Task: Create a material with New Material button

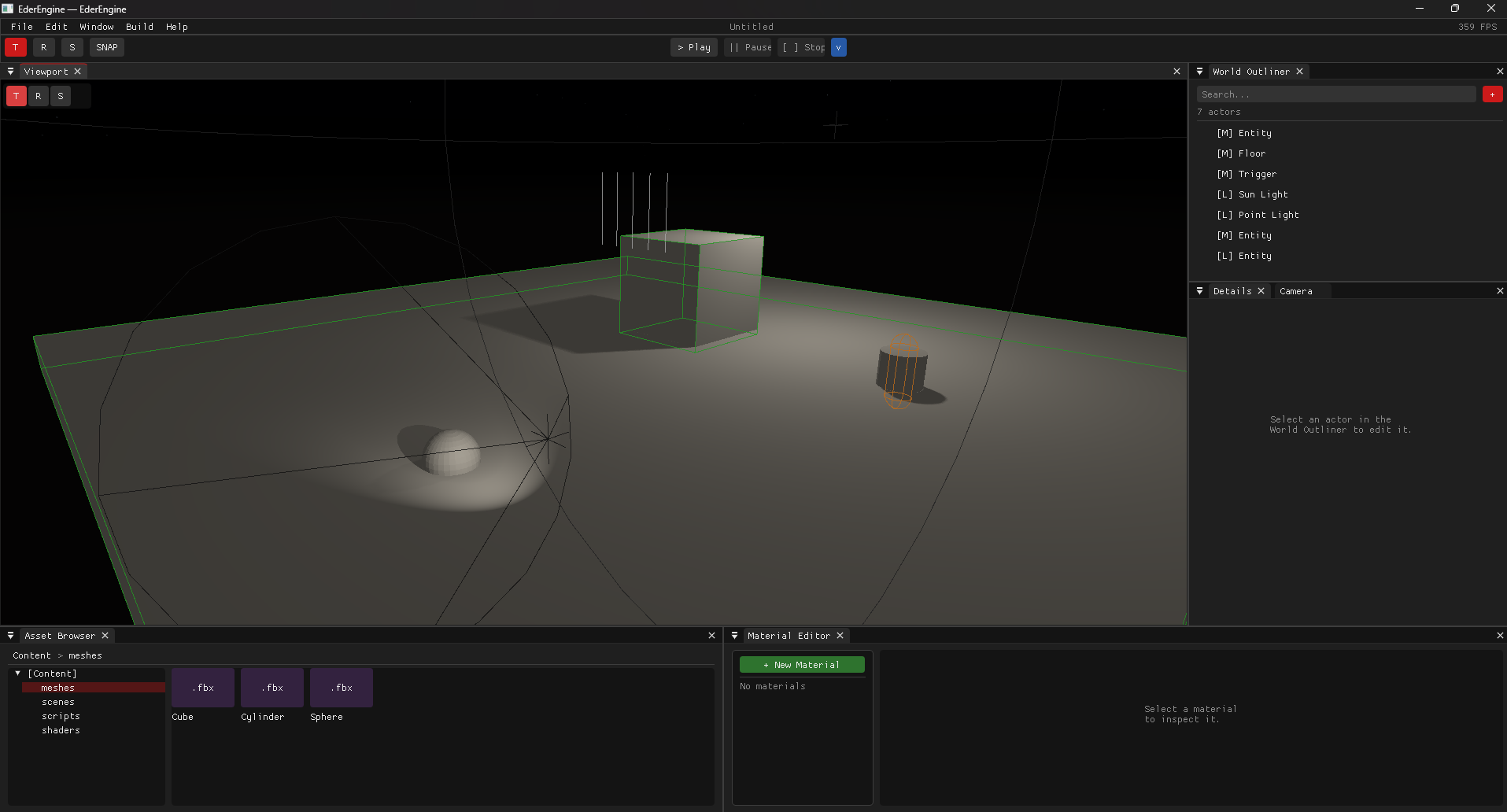Action: pyautogui.click(x=802, y=665)
